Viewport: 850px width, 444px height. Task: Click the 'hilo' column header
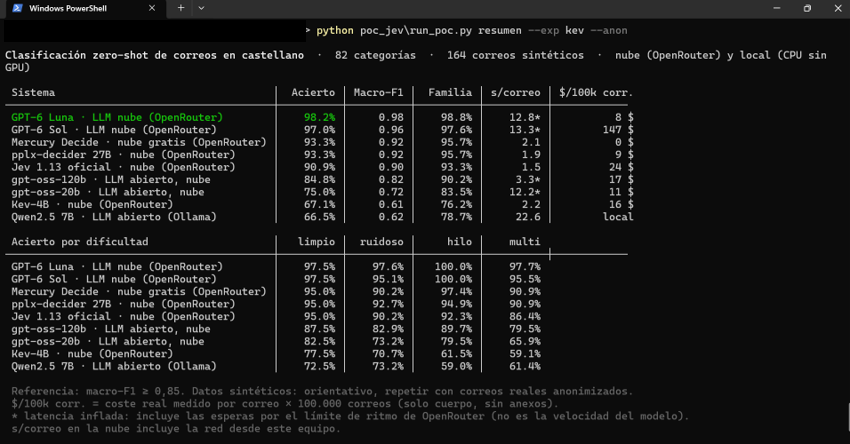tap(459, 242)
